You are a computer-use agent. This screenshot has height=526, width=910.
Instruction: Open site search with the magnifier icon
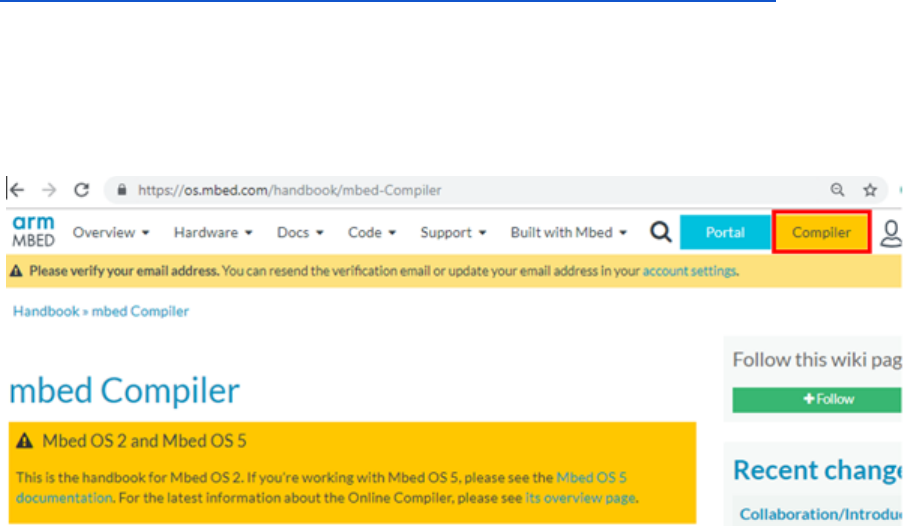(x=660, y=232)
